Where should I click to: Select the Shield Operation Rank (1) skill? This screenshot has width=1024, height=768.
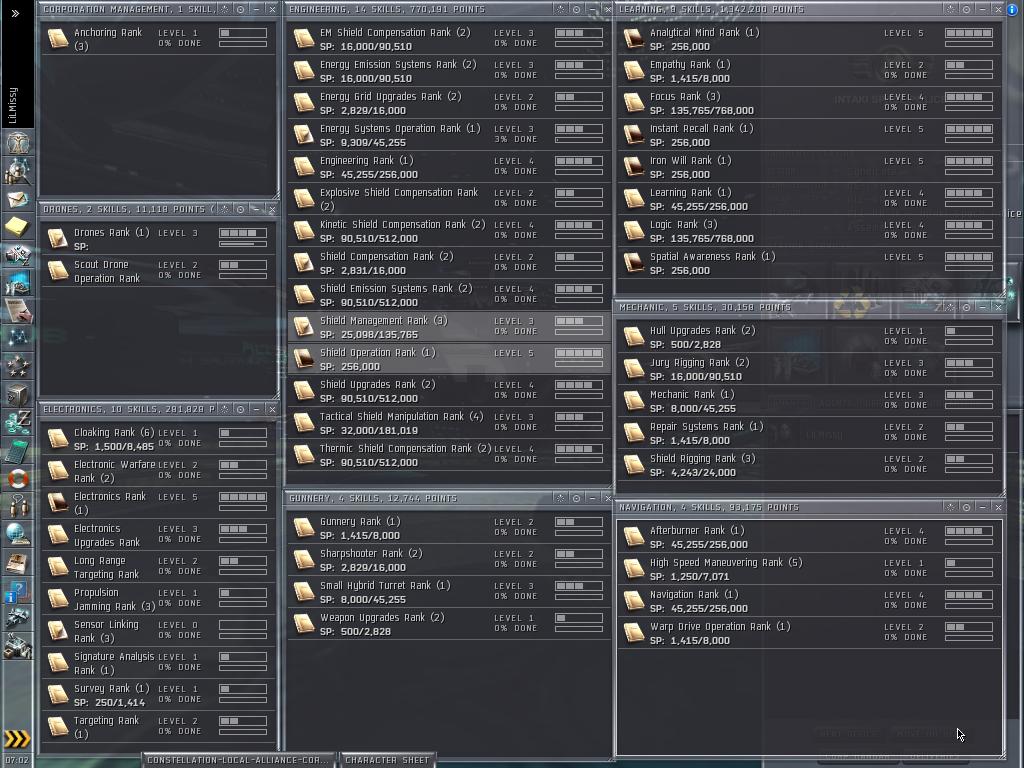pyautogui.click(x=449, y=359)
